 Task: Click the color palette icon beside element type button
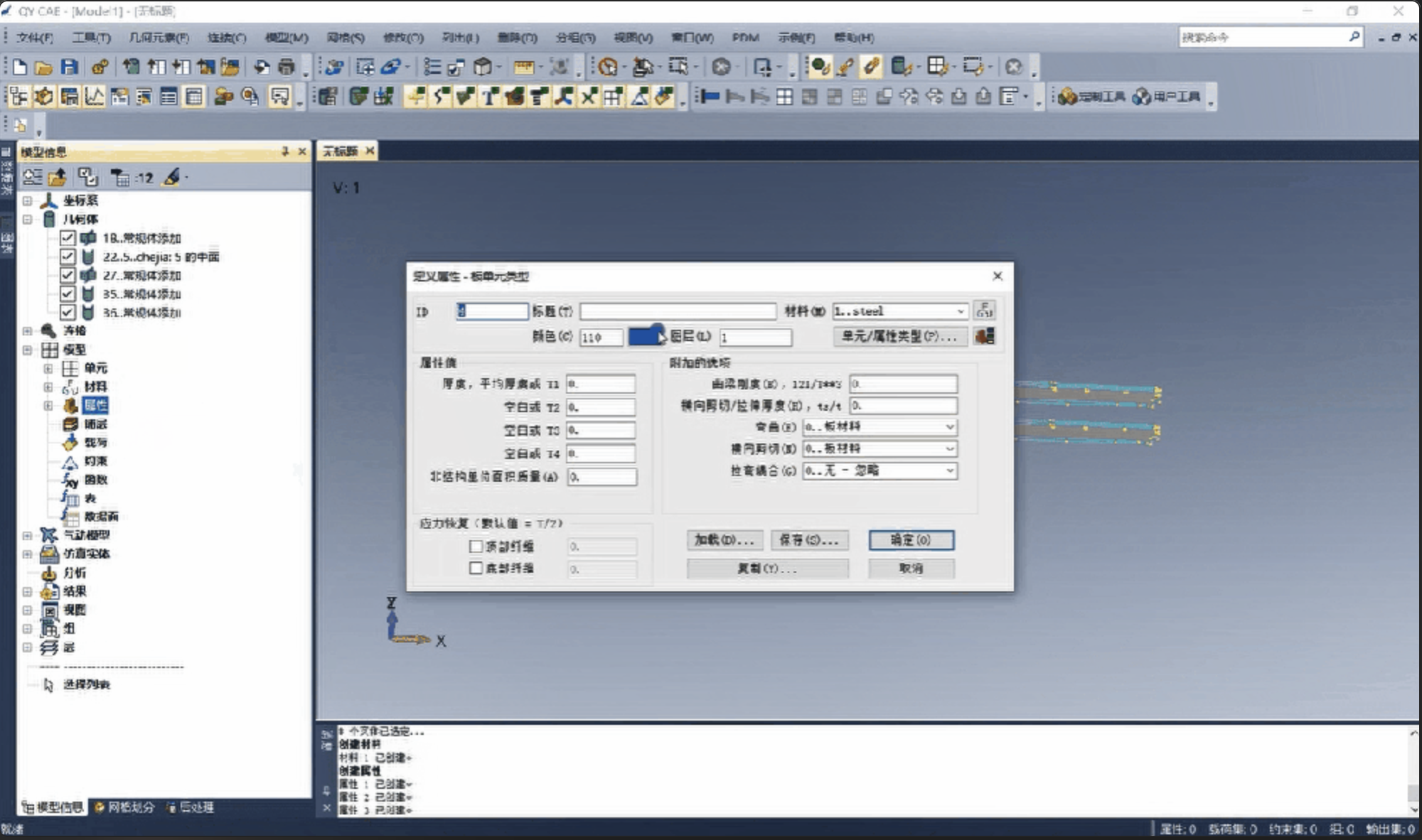[x=985, y=336]
